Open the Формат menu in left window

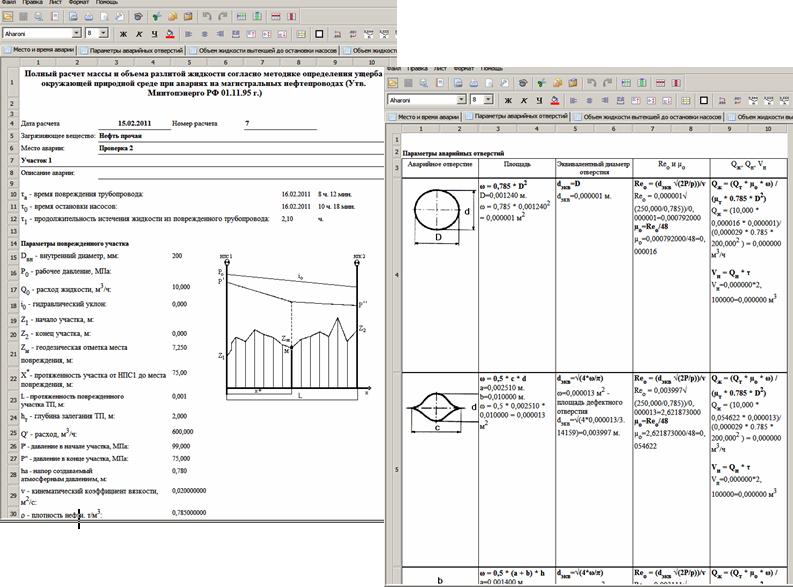pyautogui.click(x=78, y=2)
